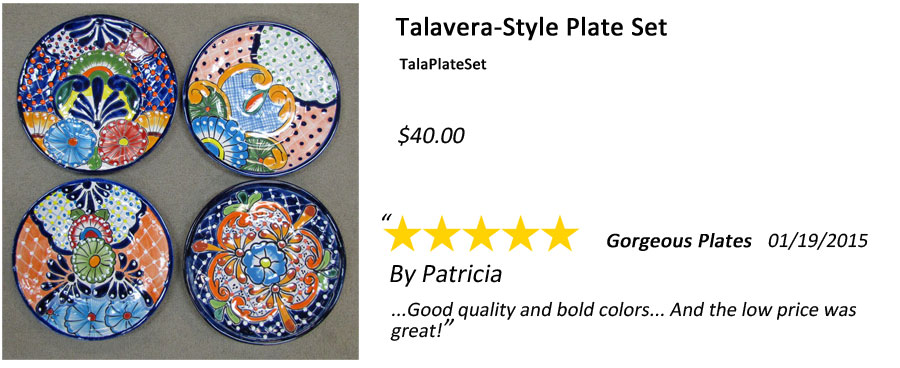Select the bottom-right navy orange-flower plate
This screenshot has width=900, height=368.
tap(263, 264)
